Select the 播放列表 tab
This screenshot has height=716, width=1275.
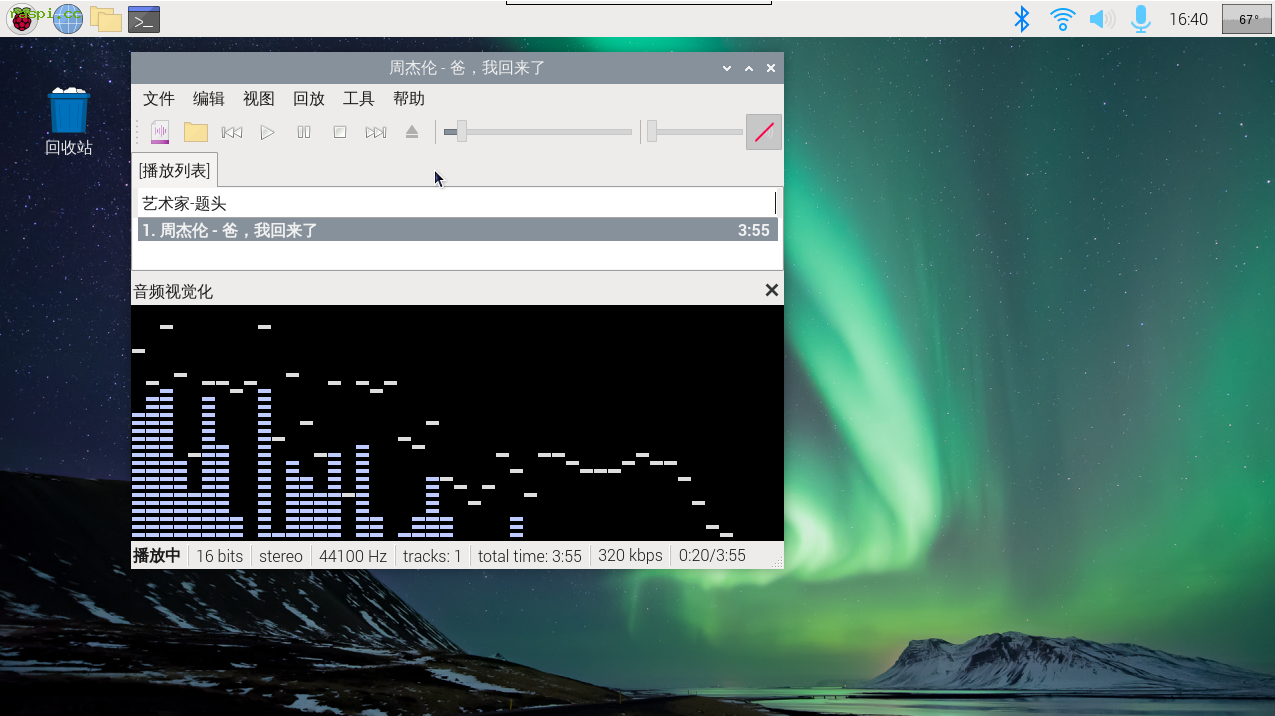(x=175, y=171)
